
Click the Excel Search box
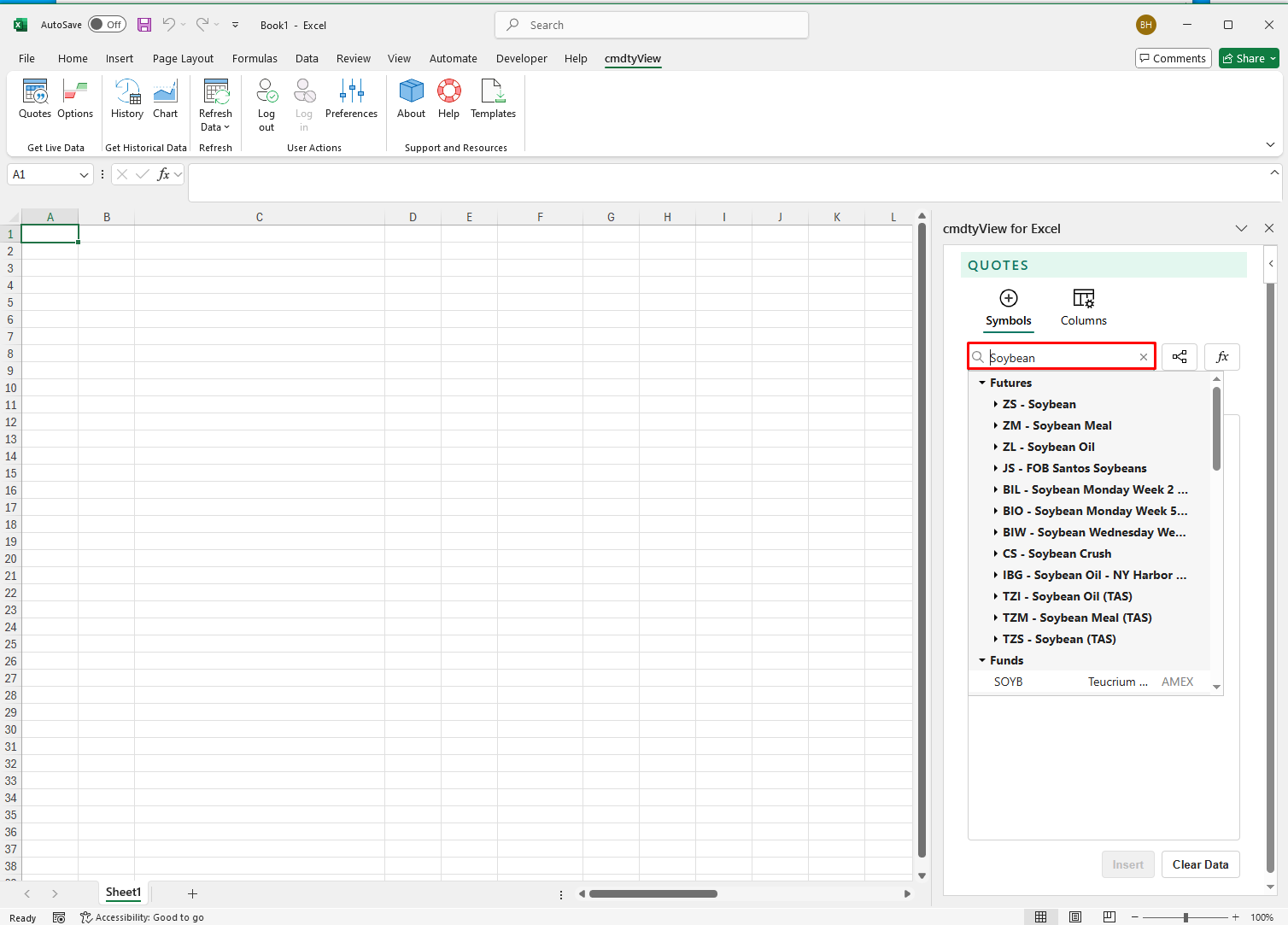[652, 25]
